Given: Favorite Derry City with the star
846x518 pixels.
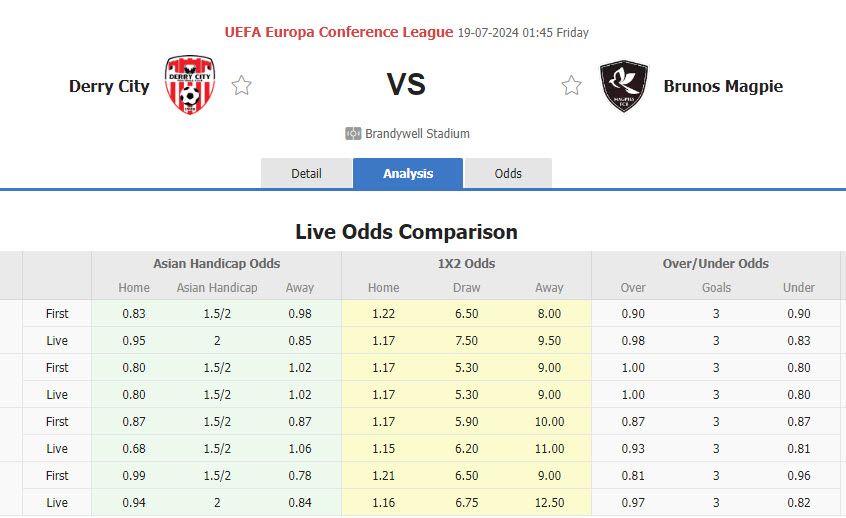Looking at the screenshot, I should [x=241, y=86].
